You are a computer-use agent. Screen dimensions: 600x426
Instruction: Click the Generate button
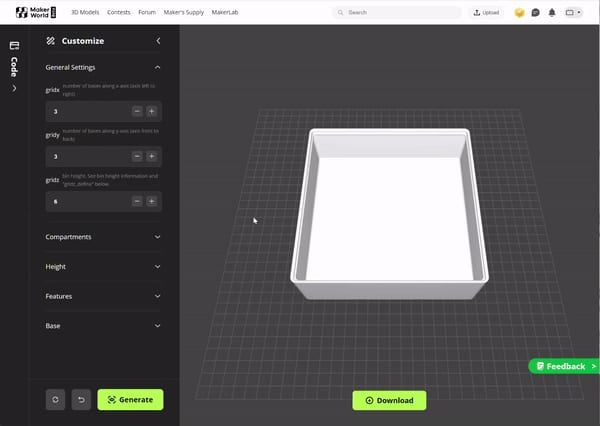tap(130, 400)
